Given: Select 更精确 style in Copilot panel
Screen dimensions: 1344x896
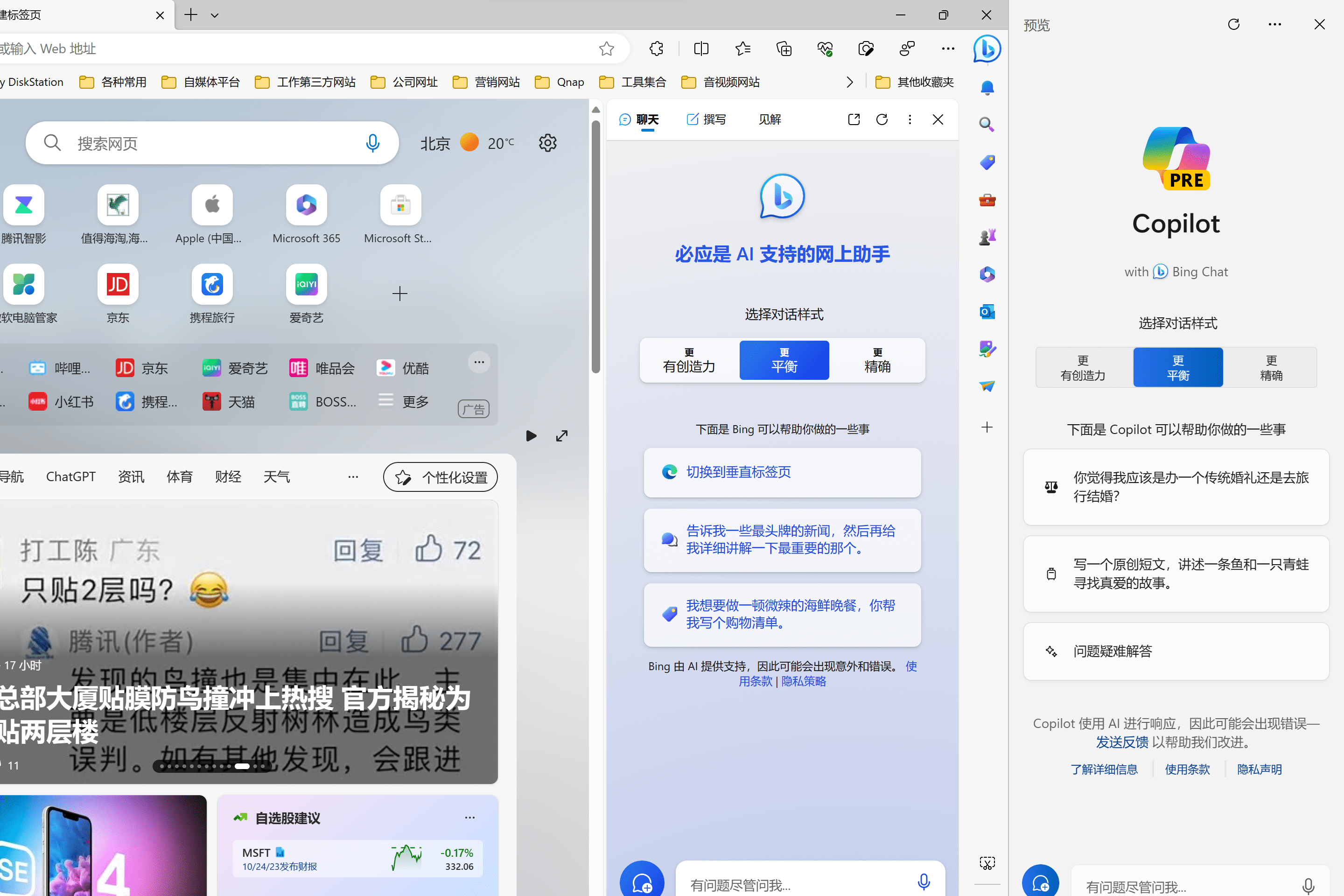Looking at the screenshot, I should tap(1271, 367).
